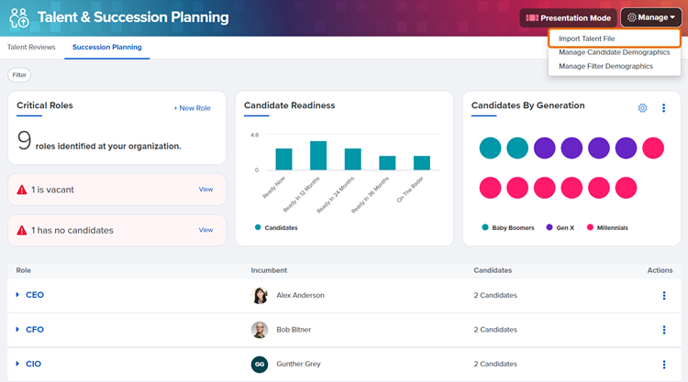Switch to the Talent Reviews tab
This screenshot has height=382, width=688.
(x=31, y=47)
